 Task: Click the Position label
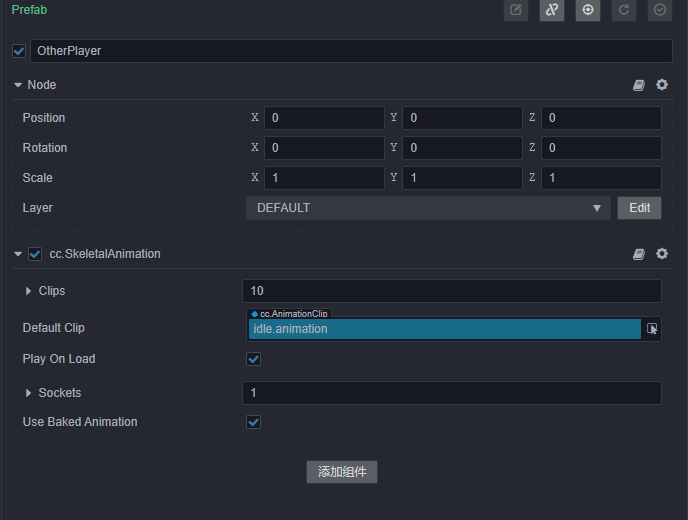click(x=44, y=118)
